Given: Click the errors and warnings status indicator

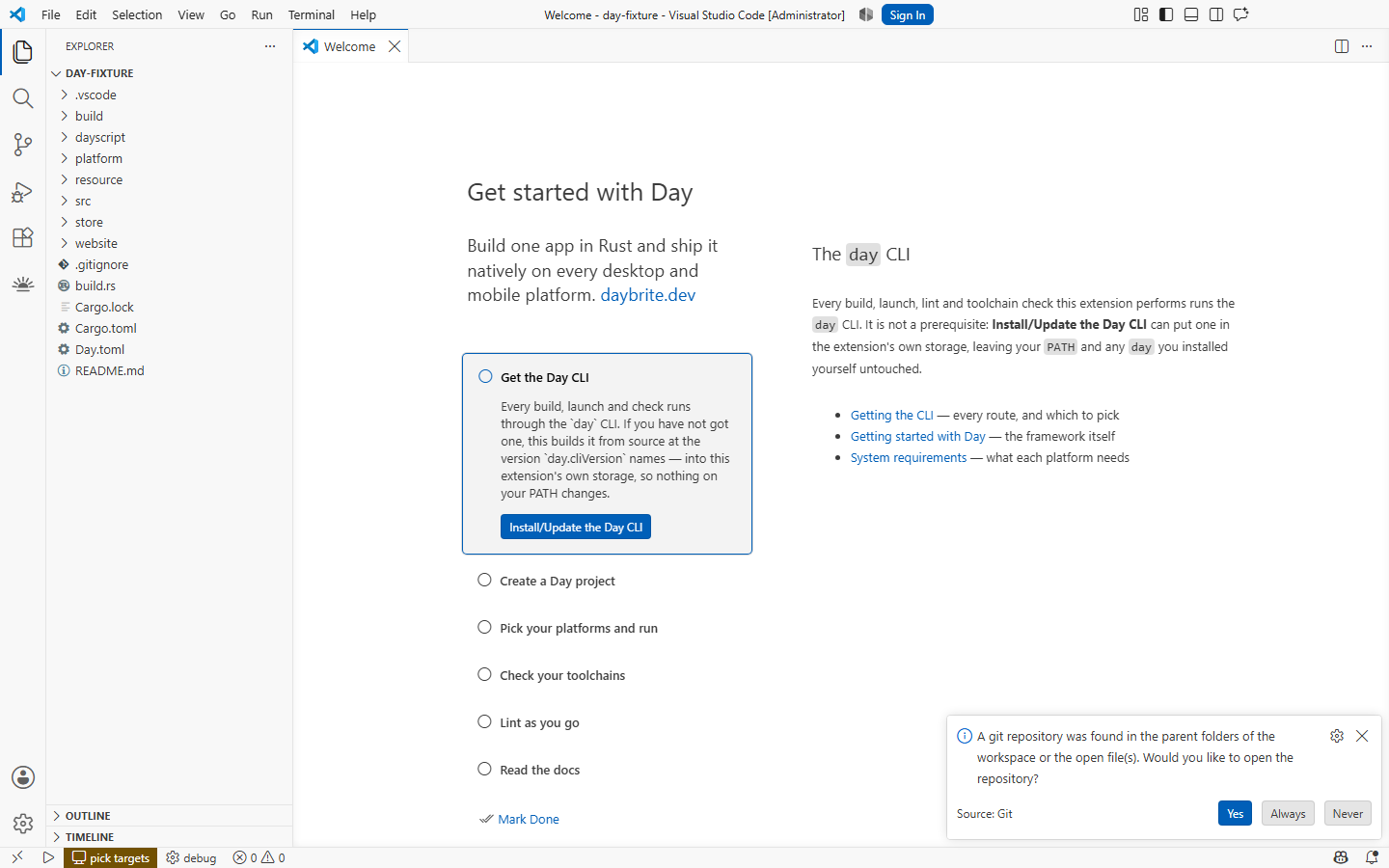Looking at the screenshot, I should coord(259,857).
